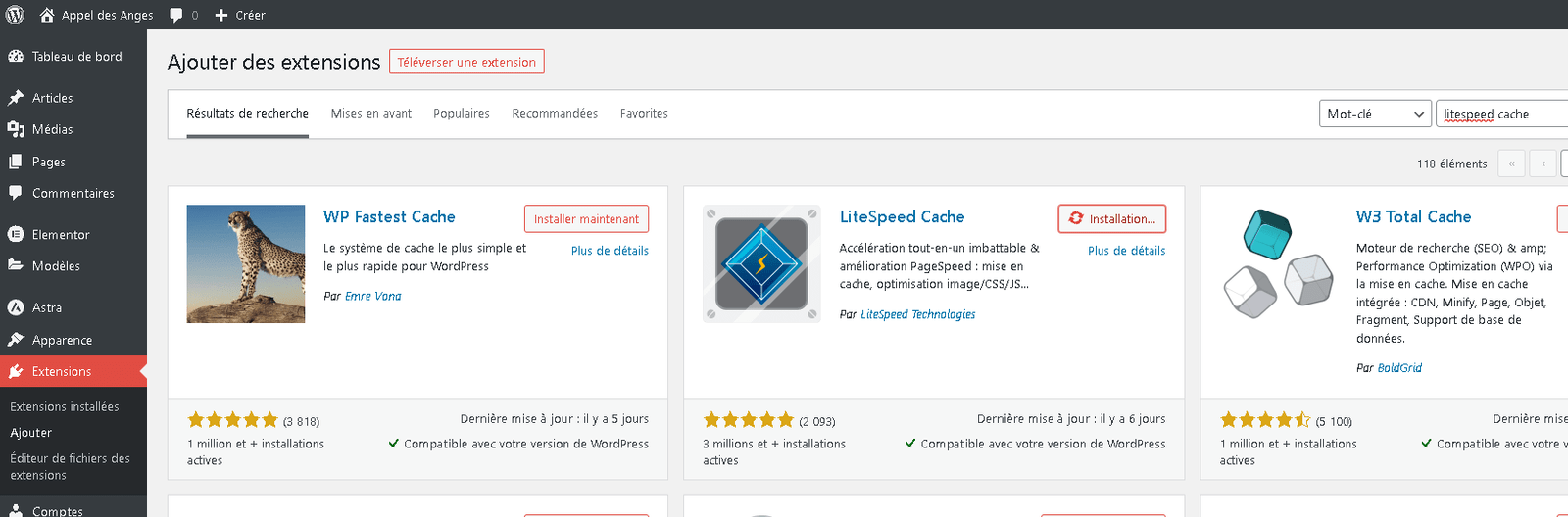
Task: Click the Elementor icon in sidebar
Action: point(16,234)
